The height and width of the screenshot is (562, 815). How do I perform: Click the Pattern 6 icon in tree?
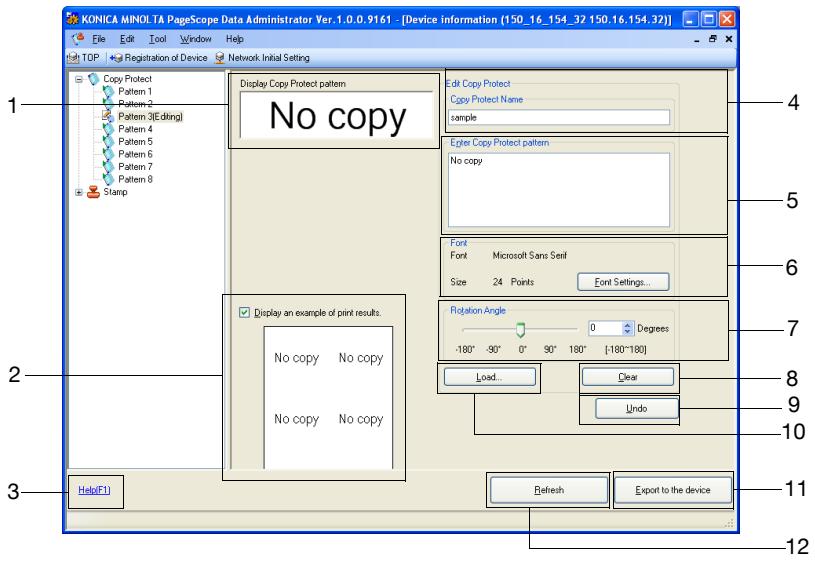pyautogui.click(x=109, y=154)
